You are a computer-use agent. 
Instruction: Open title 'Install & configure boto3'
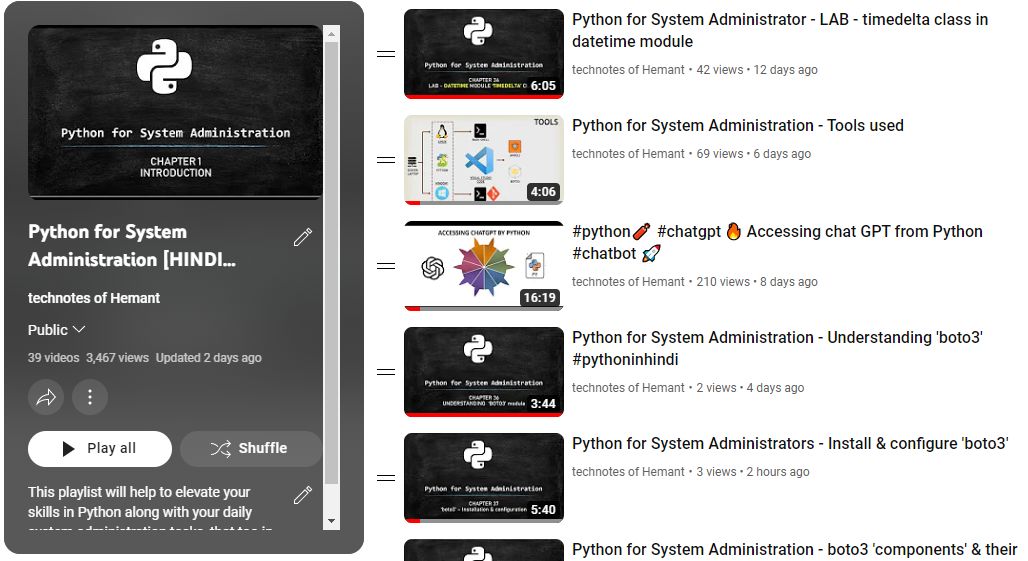coord(790,444)
